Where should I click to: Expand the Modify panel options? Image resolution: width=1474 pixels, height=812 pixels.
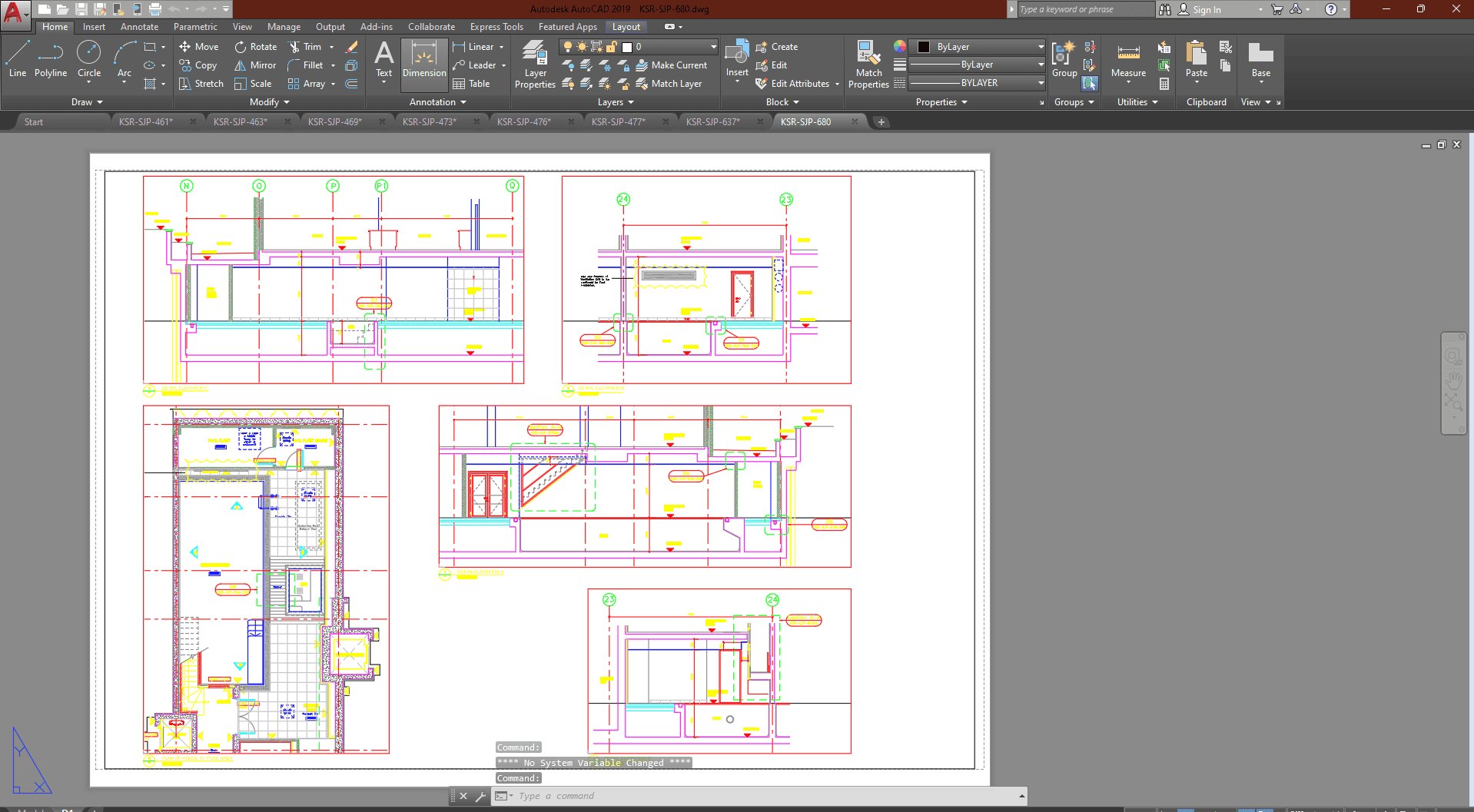point(270,102)
